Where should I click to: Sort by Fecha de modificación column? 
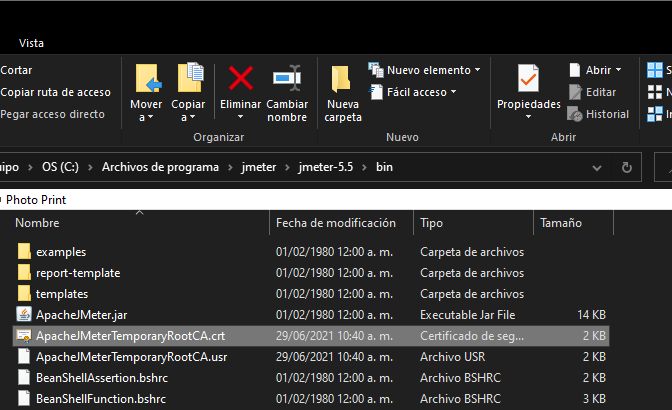click(x=336, y=223)
